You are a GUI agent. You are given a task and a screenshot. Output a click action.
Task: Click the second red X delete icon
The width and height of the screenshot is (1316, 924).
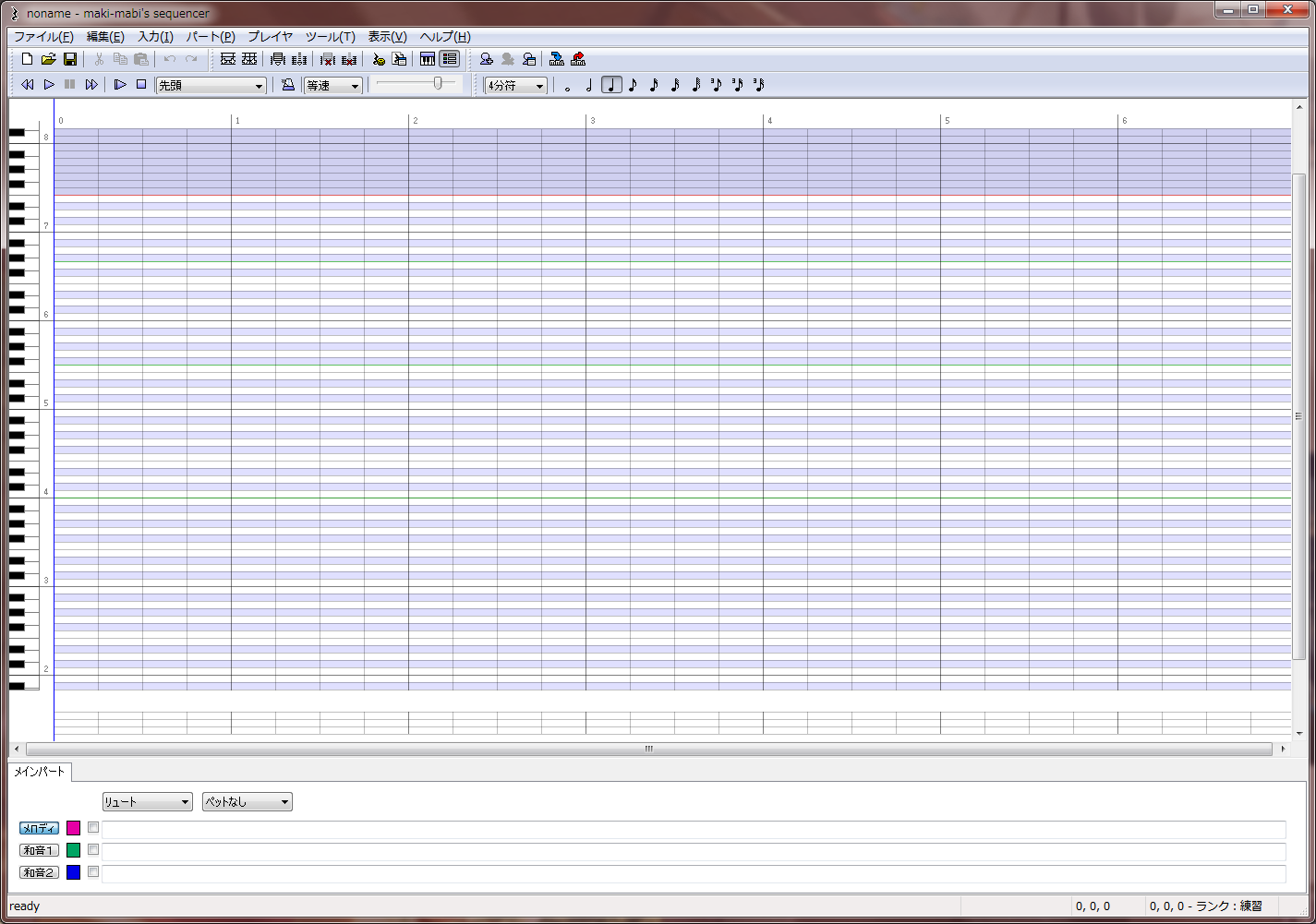(349, 59)
